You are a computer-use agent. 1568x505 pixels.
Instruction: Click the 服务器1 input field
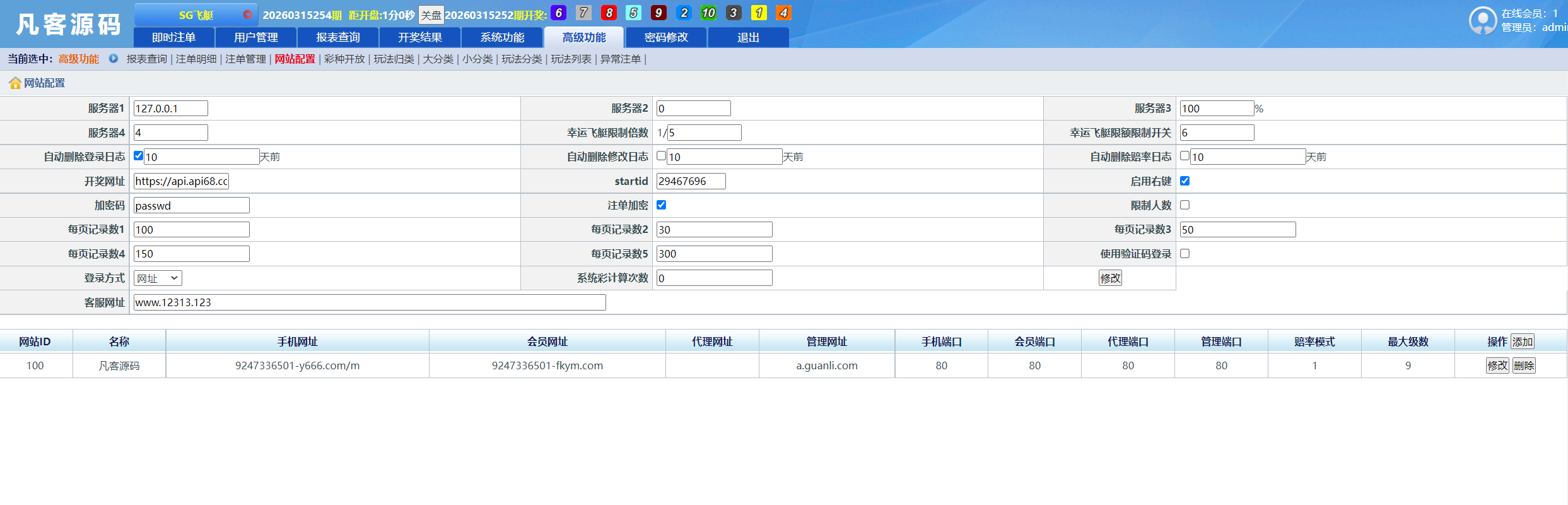coord(171,109)
